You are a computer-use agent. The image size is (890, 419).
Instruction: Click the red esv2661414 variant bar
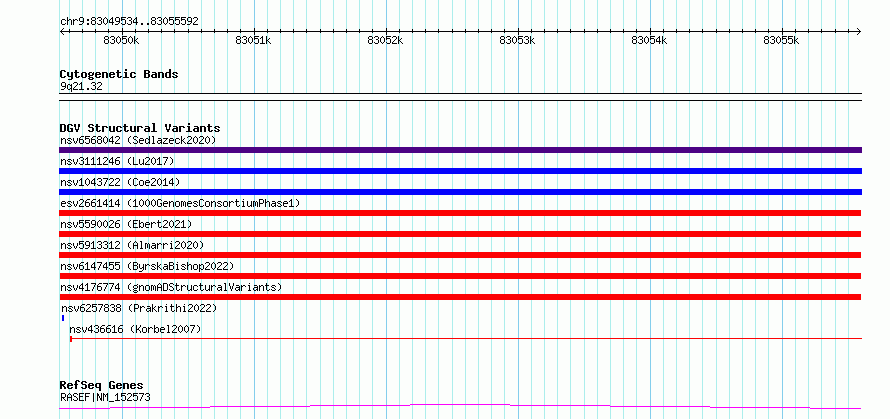pos(460,213)
